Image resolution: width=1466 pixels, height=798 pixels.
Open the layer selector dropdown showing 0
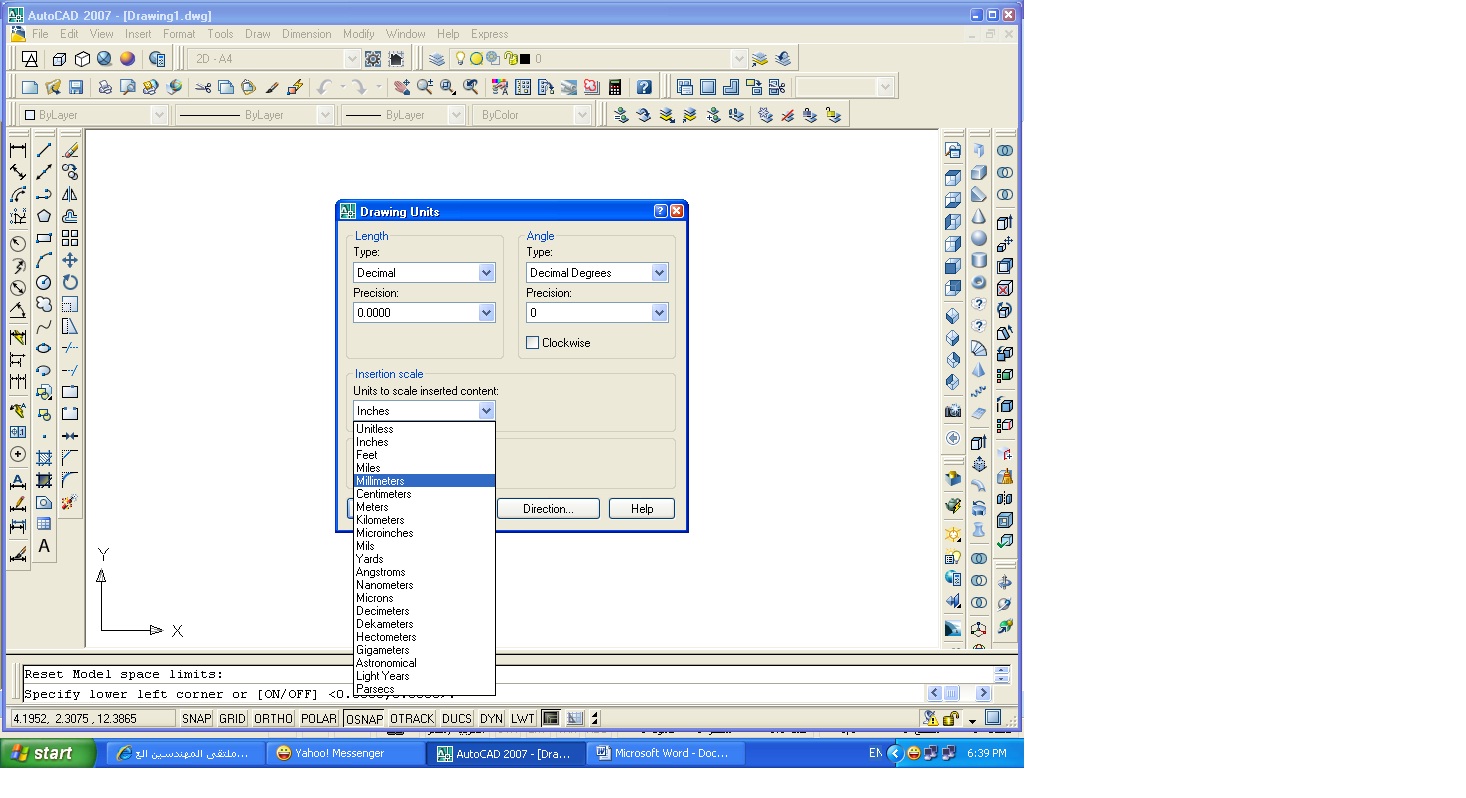pos(598,59)
